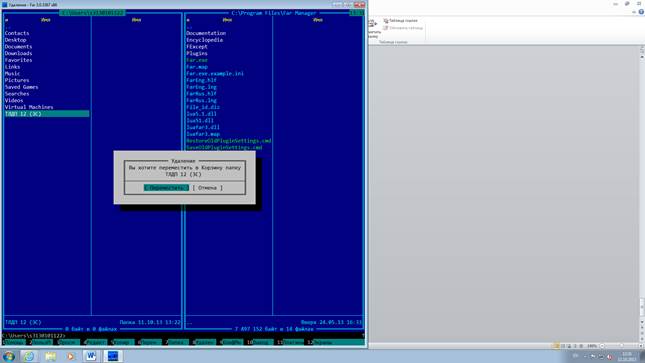Viewport: 645px width, 363px height.
Task: Click F1 key label in Far key bar
Action: coord(14,342)
